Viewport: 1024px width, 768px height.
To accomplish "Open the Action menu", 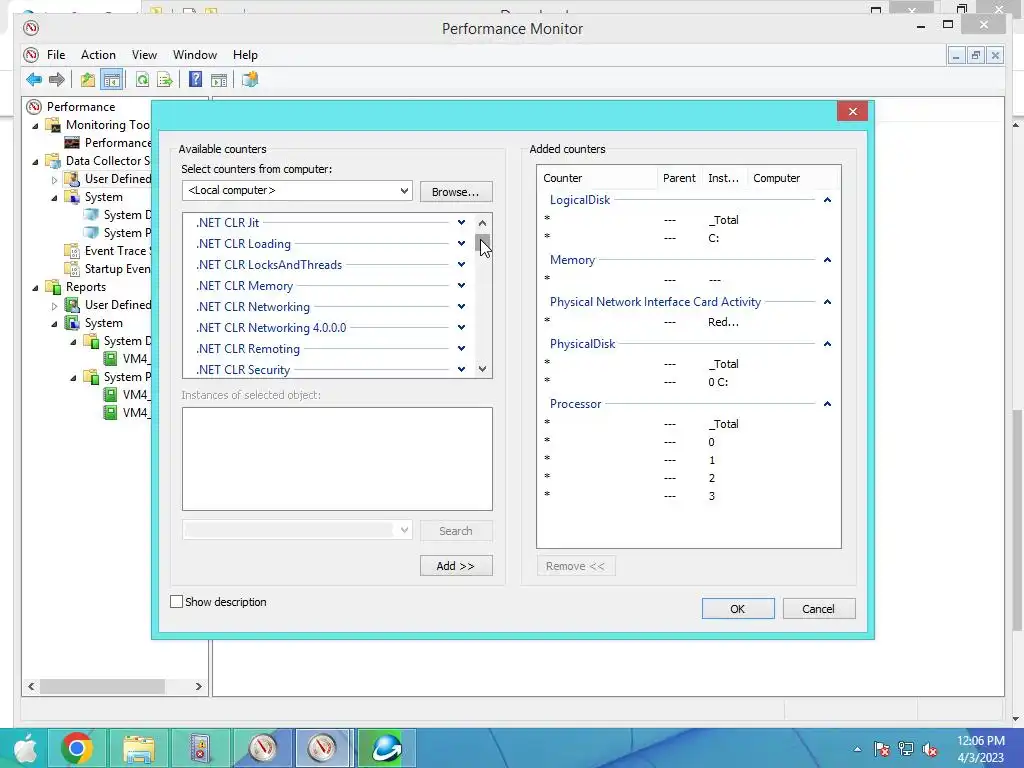I will point(98,55).
